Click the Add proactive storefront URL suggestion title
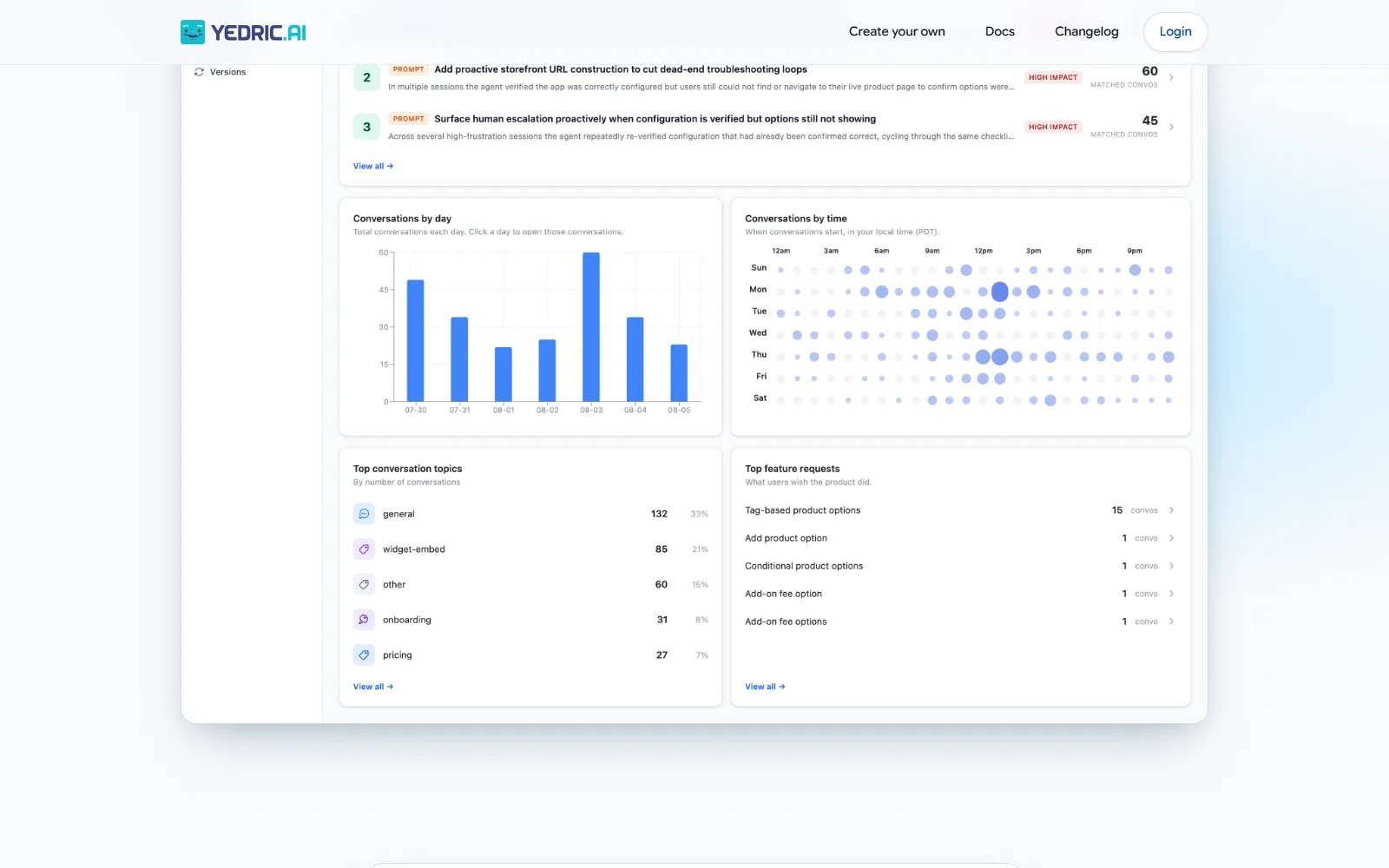The image size is (1389, 868). [621, 69]
